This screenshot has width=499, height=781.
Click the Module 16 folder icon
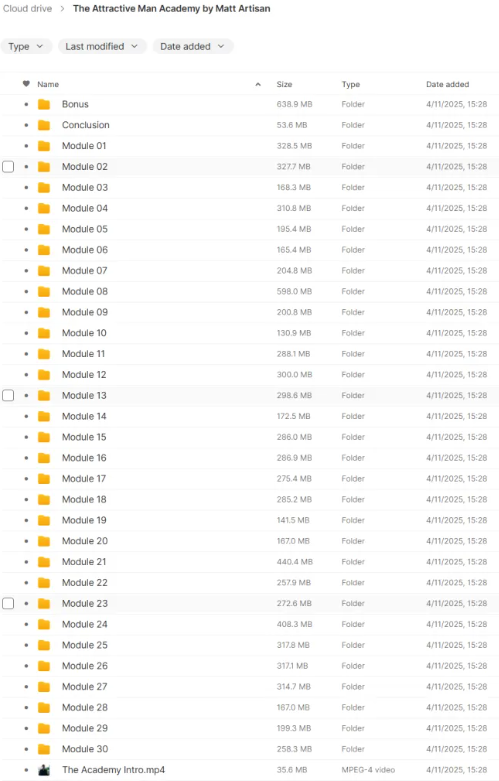point(44,458)
